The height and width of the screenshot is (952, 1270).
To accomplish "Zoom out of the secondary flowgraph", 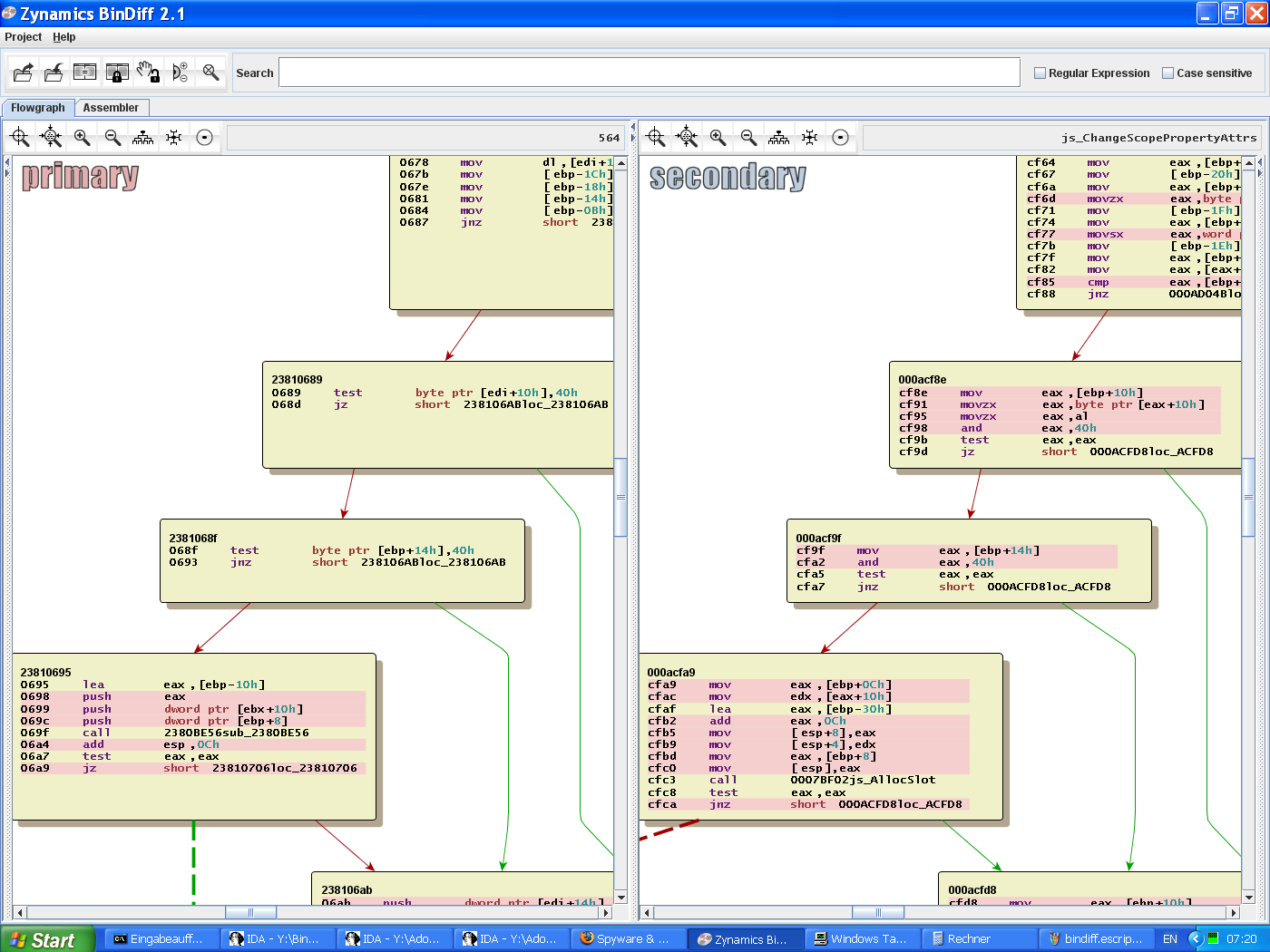I will click(748, 136).
